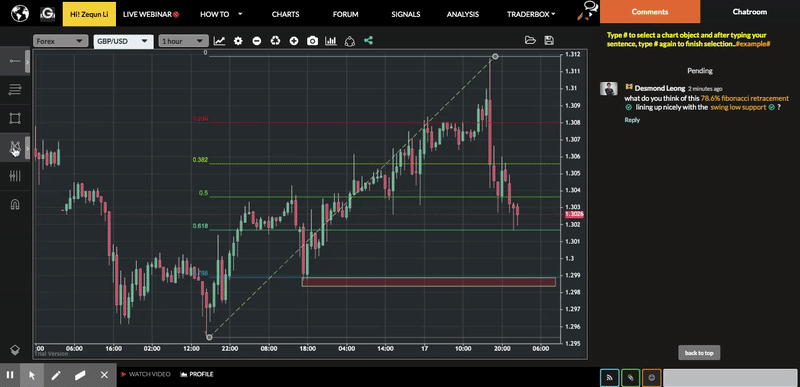The image size is (800, 387).
Task: Click the 78.6% fibonacci retracement link
Action: coord(744,98)
